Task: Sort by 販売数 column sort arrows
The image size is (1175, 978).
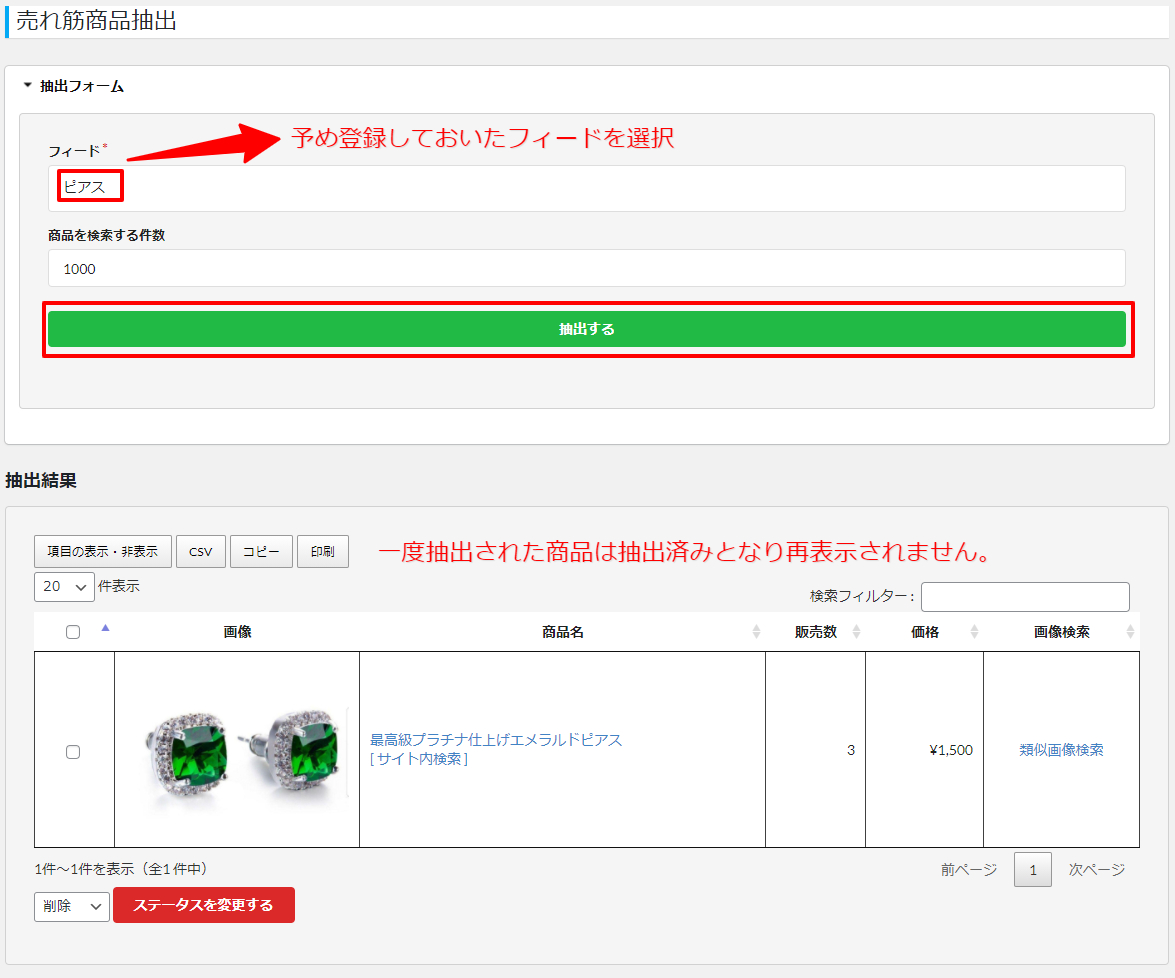Action: (x=857, y=632)
